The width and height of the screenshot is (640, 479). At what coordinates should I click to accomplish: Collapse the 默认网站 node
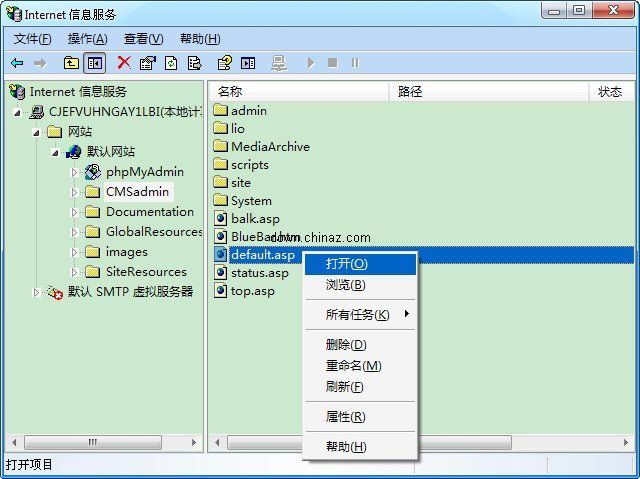[55, 153]
